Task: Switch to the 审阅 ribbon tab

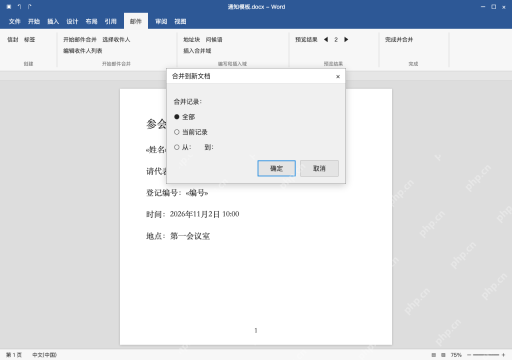Action: click(x=161, y=22)
